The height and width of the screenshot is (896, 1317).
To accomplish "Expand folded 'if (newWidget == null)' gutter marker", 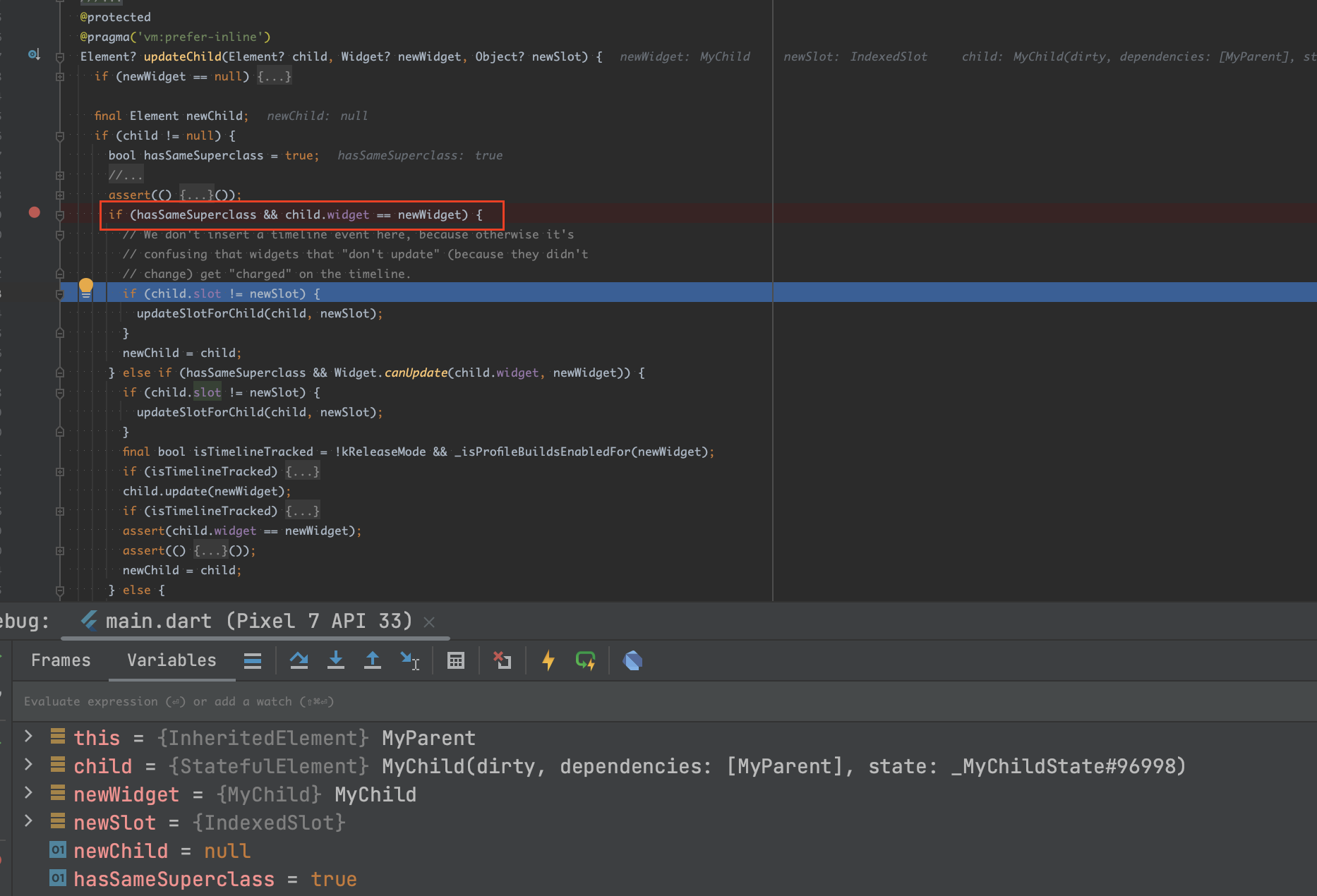I will tap(60, 77).
